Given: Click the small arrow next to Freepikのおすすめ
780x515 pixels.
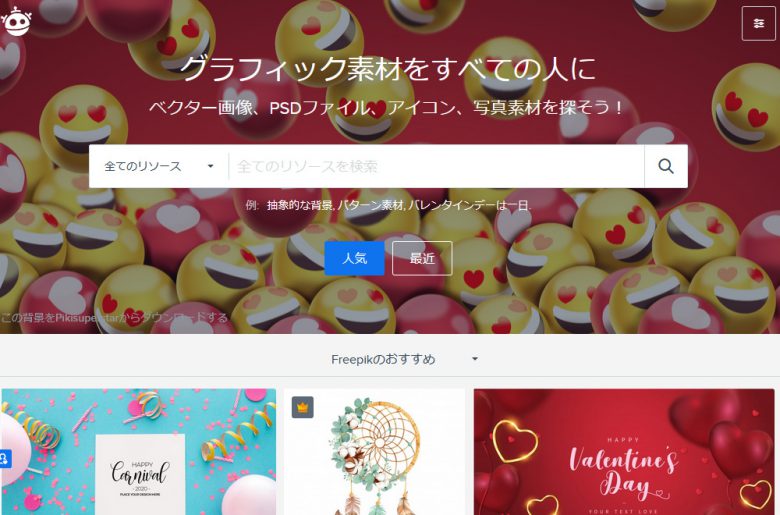Looking at the screenshot, I should tap(475, 359).
